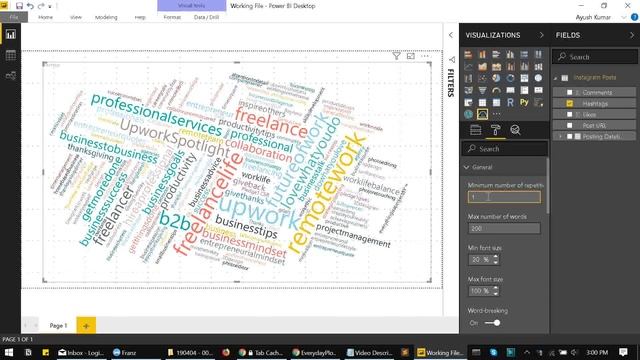Select the slicer visual
This screenshot has width=640, height=360.
(x=468, y=102)
